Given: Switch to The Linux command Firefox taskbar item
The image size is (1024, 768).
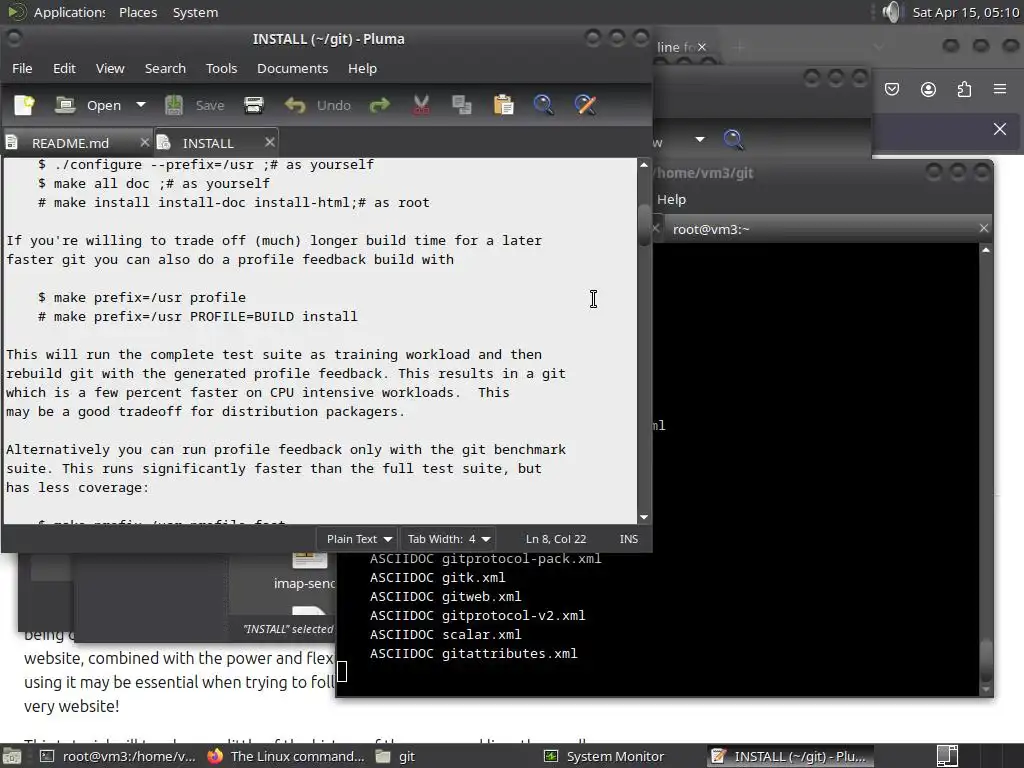Looking at the screenshot, I should pos(286,756).
